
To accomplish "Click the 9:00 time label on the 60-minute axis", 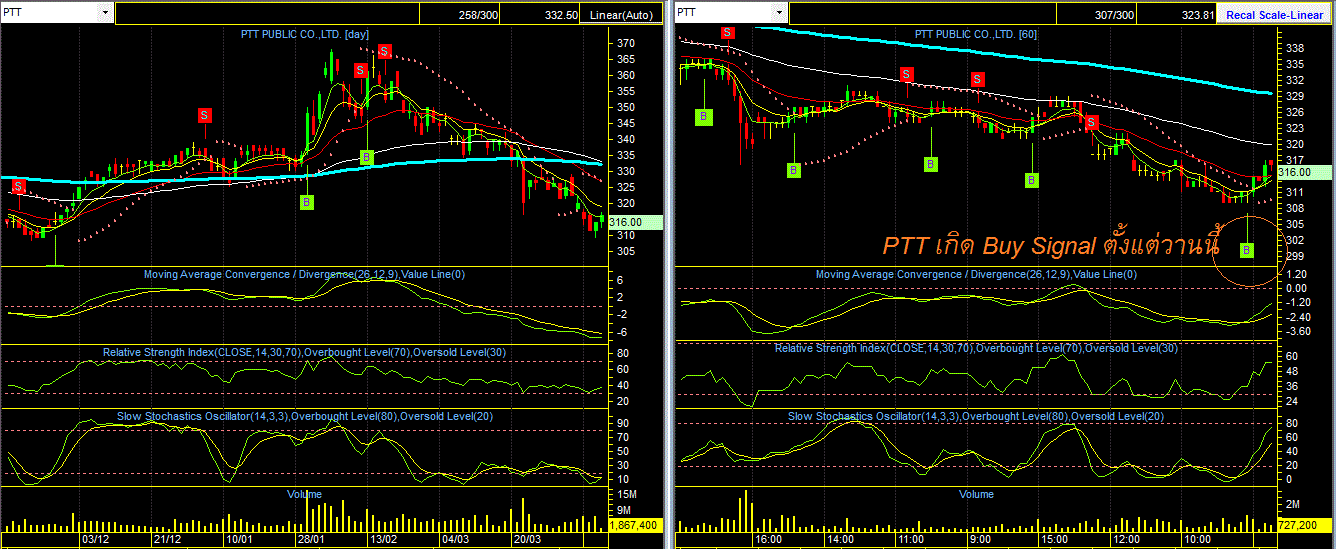I will click(981, 539).
